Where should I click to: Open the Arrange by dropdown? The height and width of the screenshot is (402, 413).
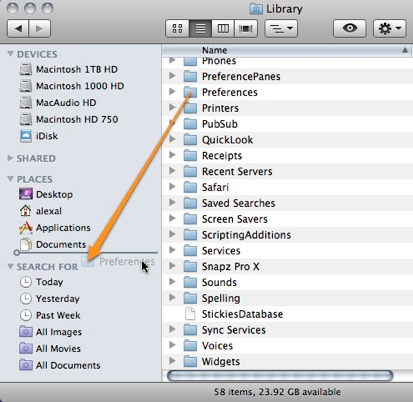pos(281,28)
